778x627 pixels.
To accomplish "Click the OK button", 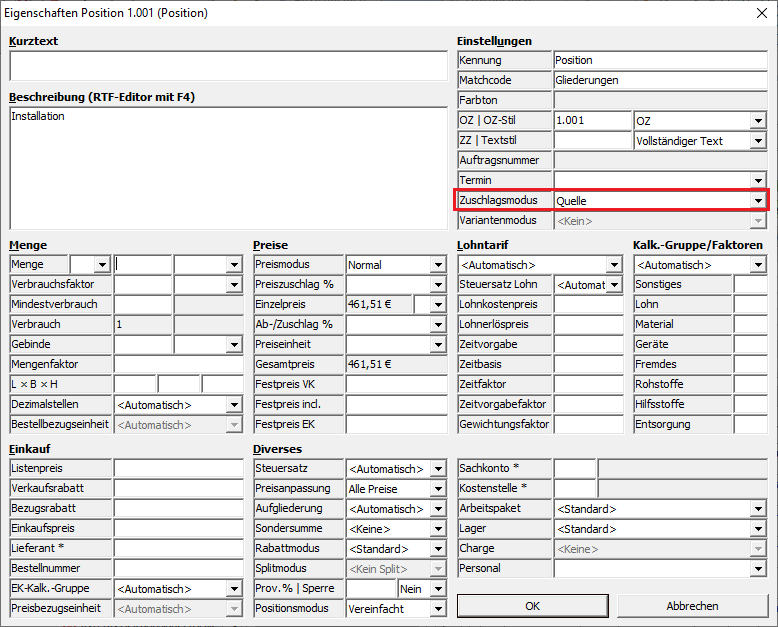I will [532, 606].
